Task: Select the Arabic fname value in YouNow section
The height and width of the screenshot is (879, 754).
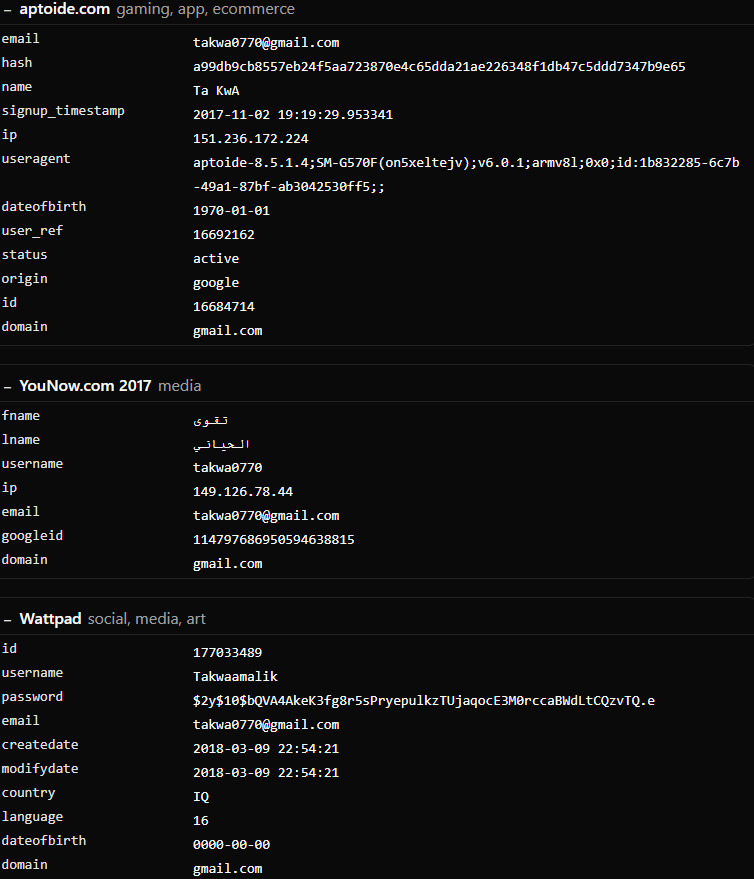Action: tap(210, 420)
